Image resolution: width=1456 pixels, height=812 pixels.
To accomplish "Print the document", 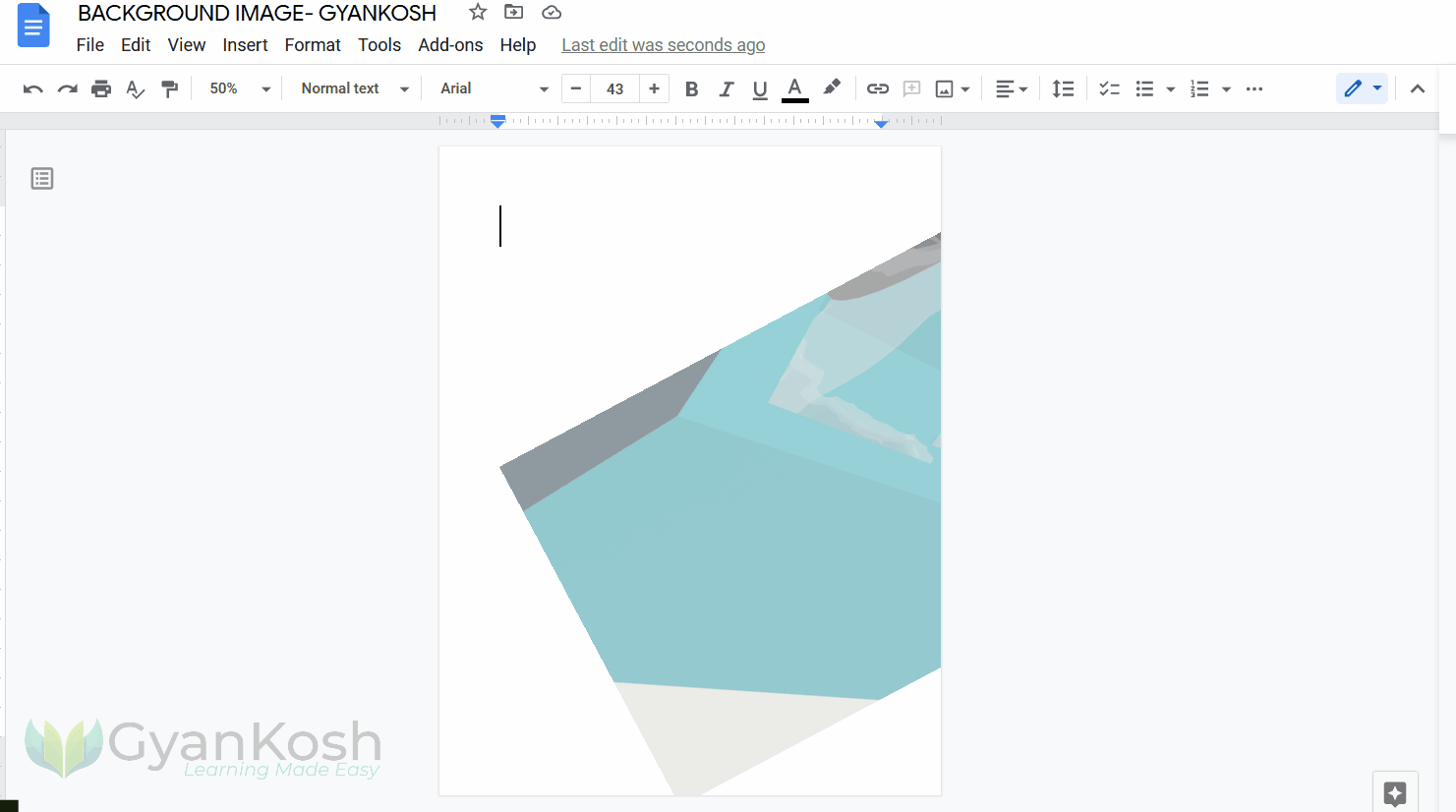I will tap(101, 87).
